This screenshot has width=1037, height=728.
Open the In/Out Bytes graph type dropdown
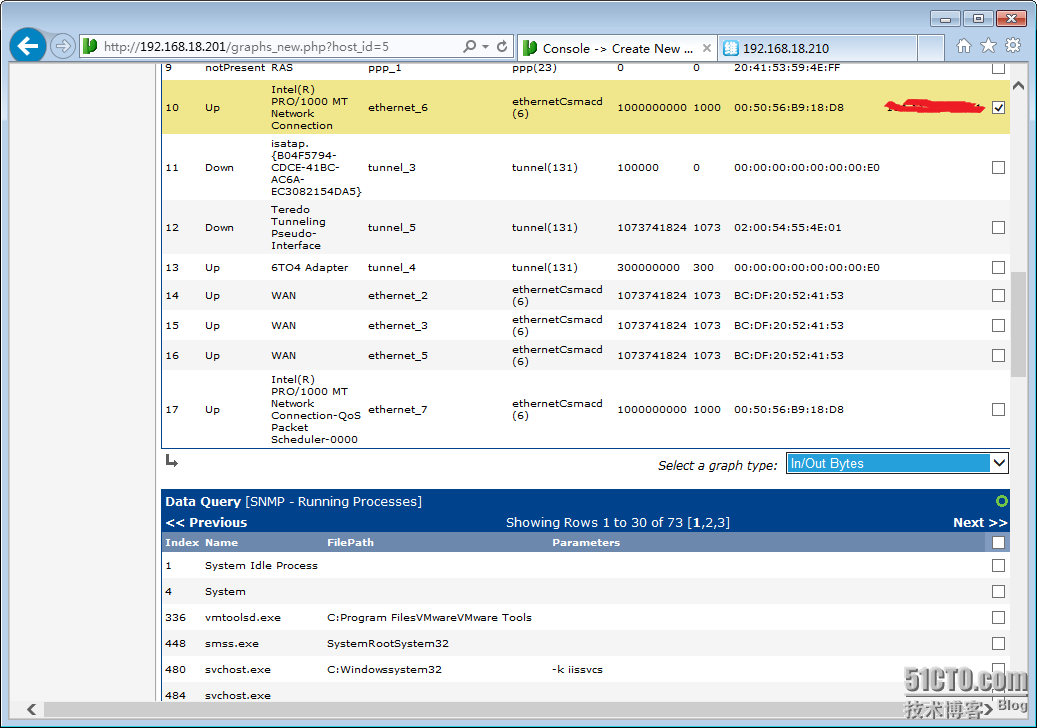[897, 464]
